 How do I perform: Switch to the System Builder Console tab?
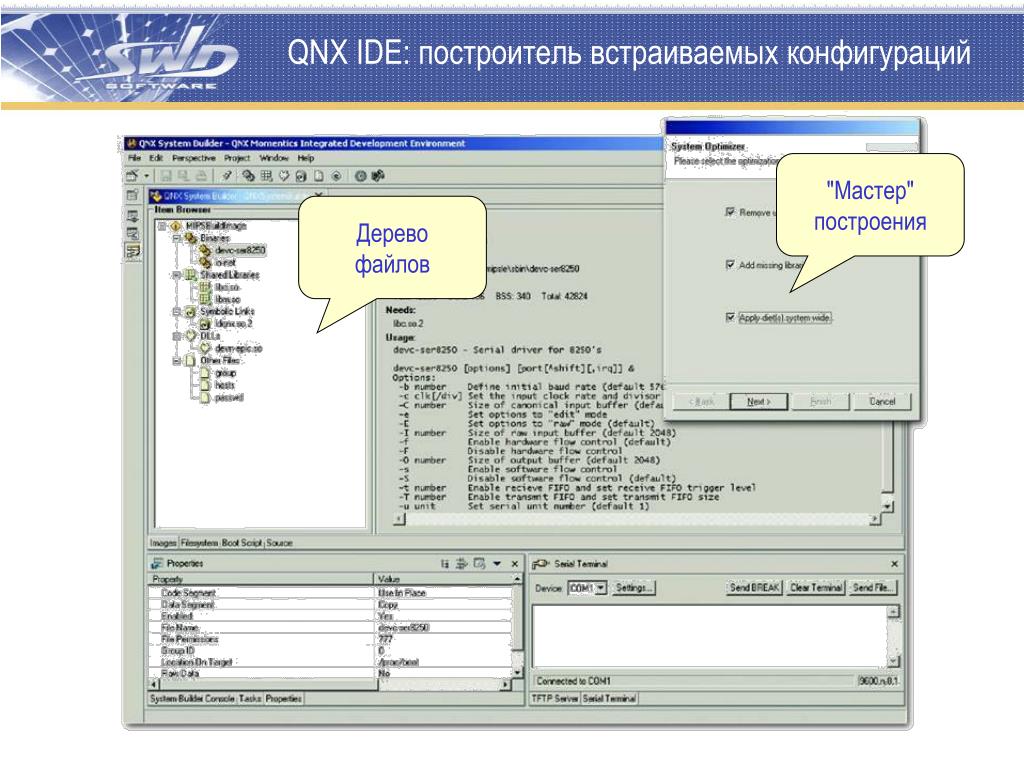point(192,699)
